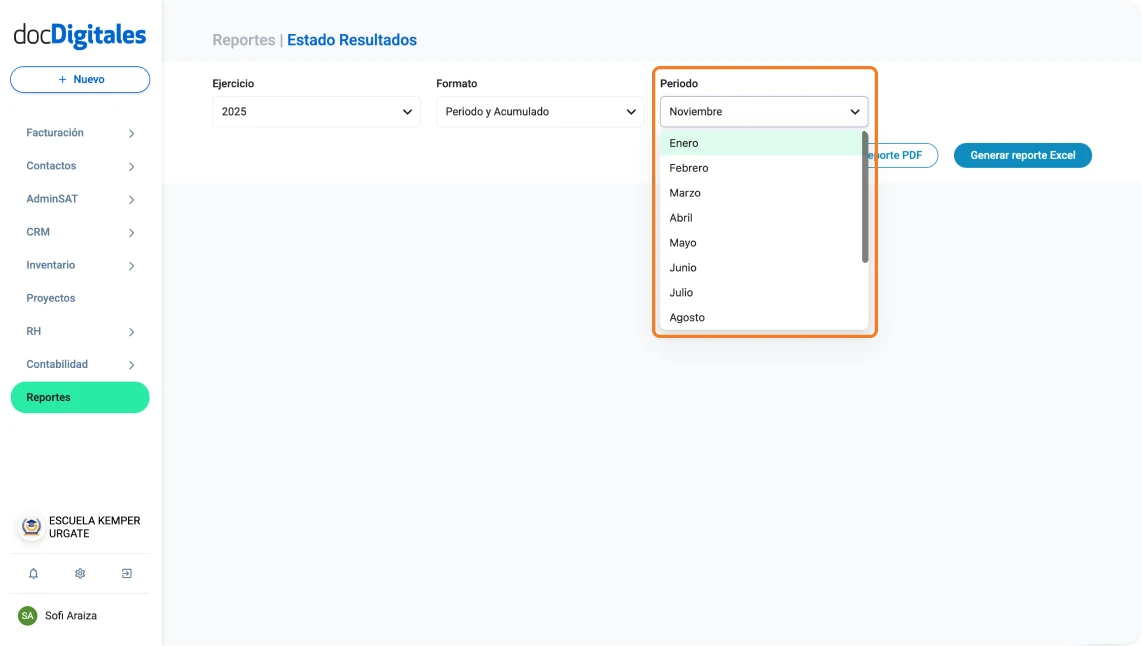Pick Junio in the Periodo list
The height and width of the screenshot is (646, 1142).
pos(684,268)
